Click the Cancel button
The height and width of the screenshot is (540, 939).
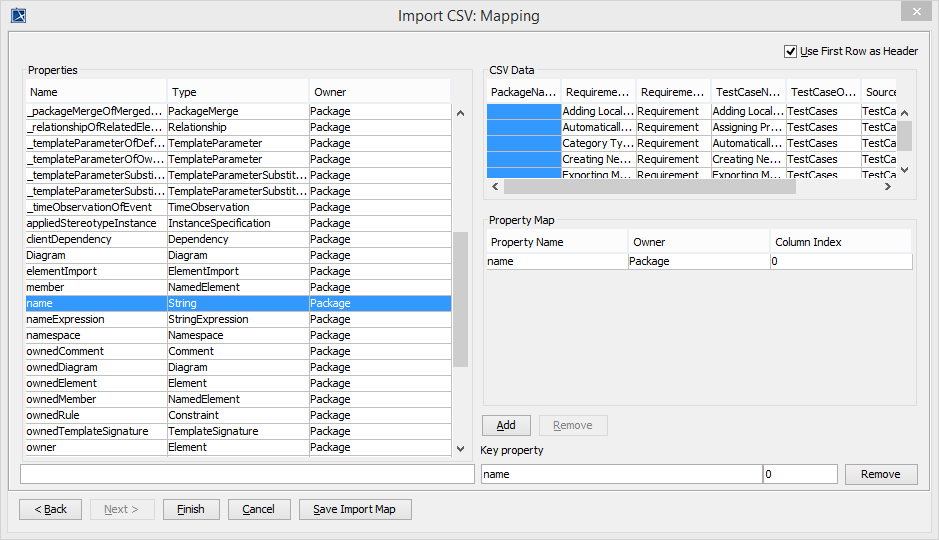tap(258, 509)
